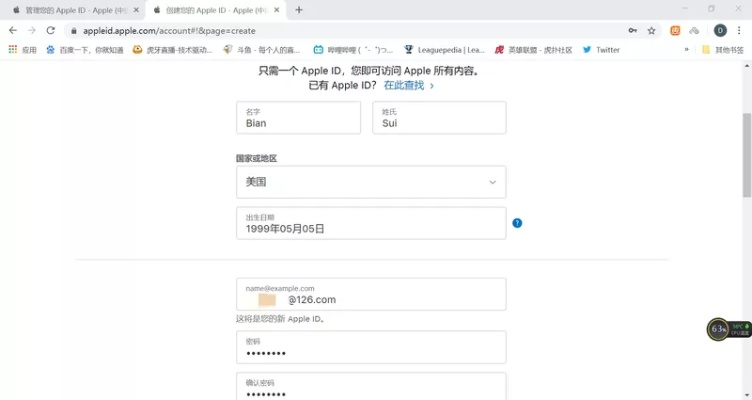
Task: Click the browser forward arrow
Action: pyautogui.click(x=32, y=30)
